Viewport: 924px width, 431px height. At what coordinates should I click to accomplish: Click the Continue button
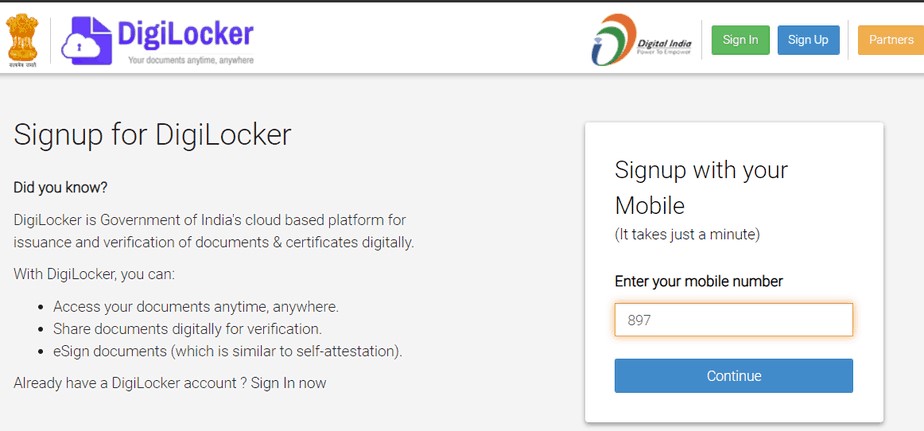(733, 376)
